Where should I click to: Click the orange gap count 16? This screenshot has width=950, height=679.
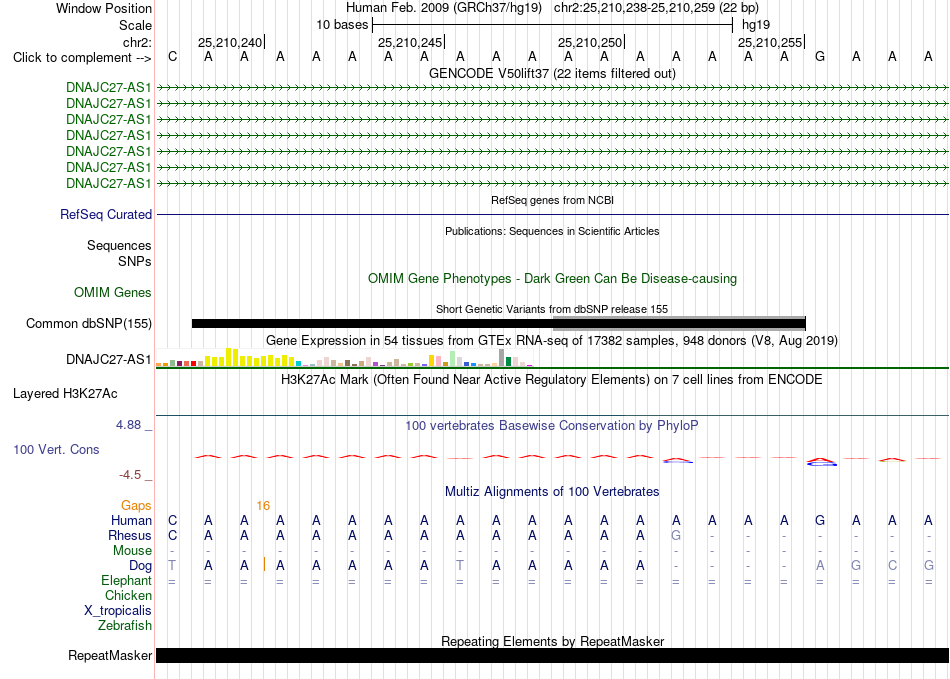(x=263, y=506)
